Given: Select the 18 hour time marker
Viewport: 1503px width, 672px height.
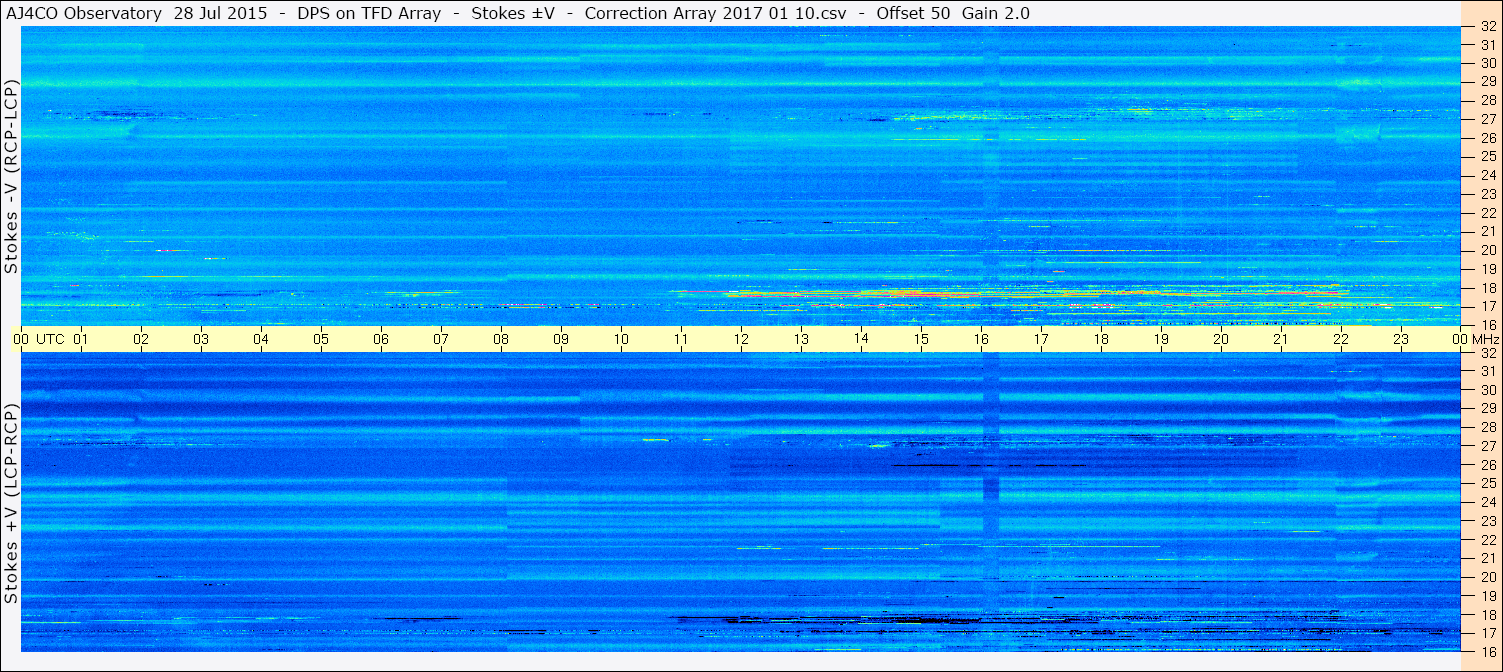Looking at the screenshot, I should (x=1101, y=340).
